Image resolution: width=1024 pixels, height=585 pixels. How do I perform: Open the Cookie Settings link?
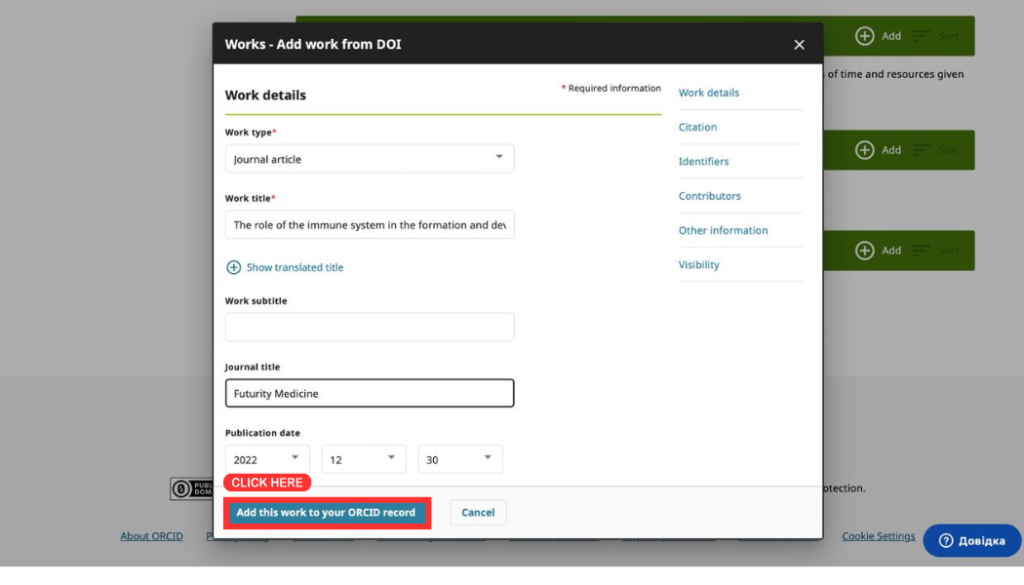[x=878, y=536]
